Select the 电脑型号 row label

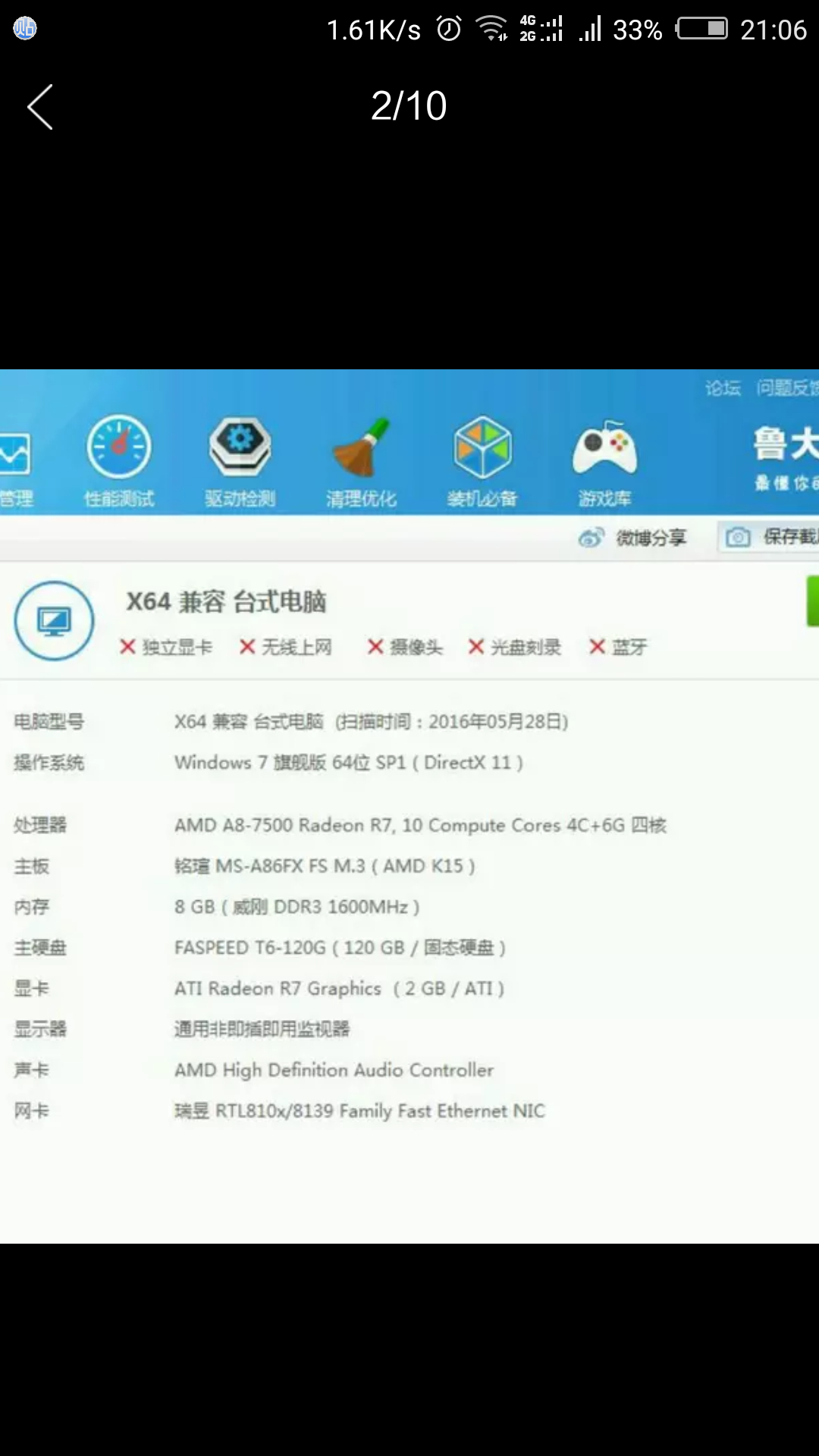pyautogui.click(x=49, y=721)
